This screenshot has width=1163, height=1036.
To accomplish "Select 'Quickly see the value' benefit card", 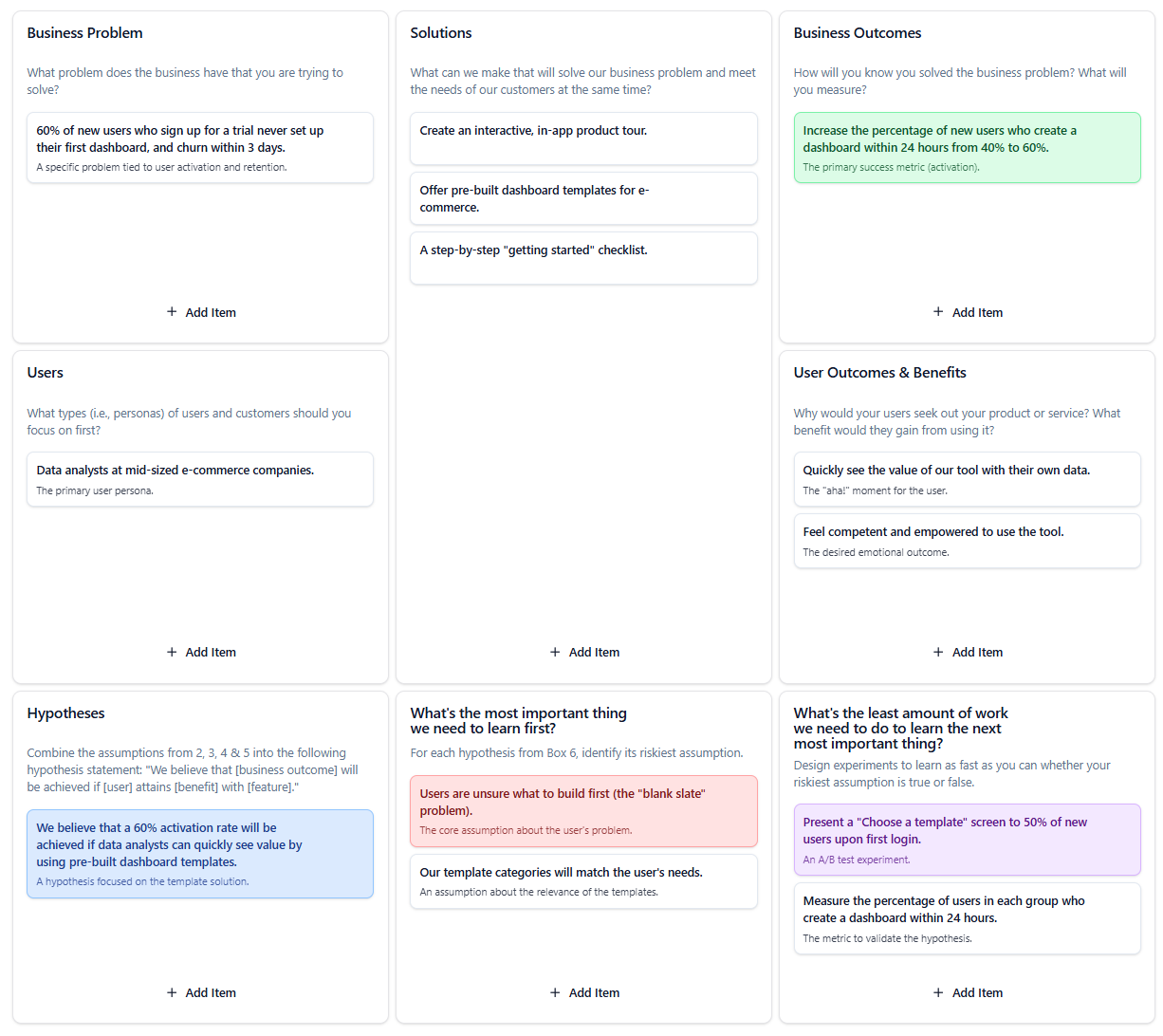I will click(967, 479).
